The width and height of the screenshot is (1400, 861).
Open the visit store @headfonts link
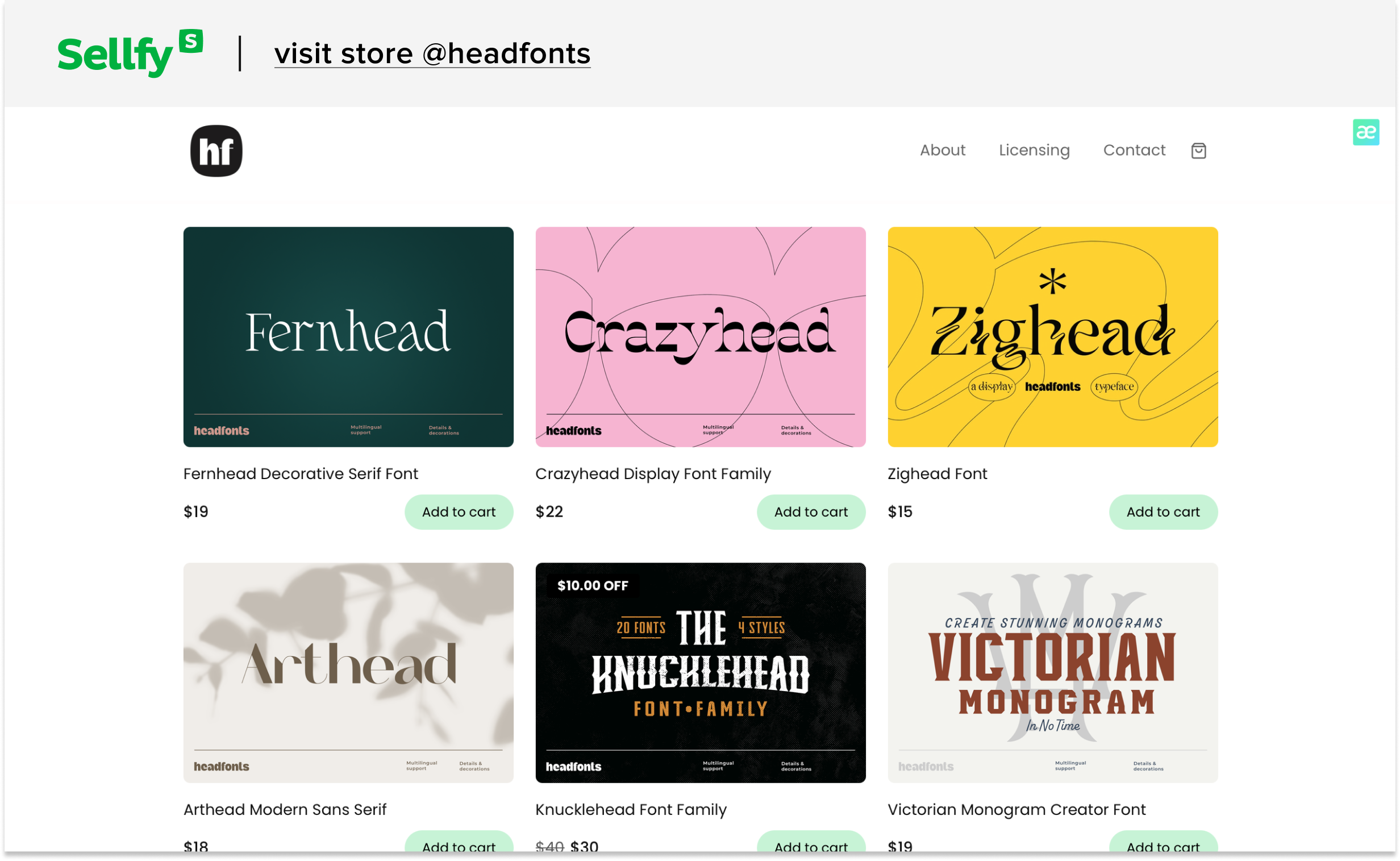point(433,53)
